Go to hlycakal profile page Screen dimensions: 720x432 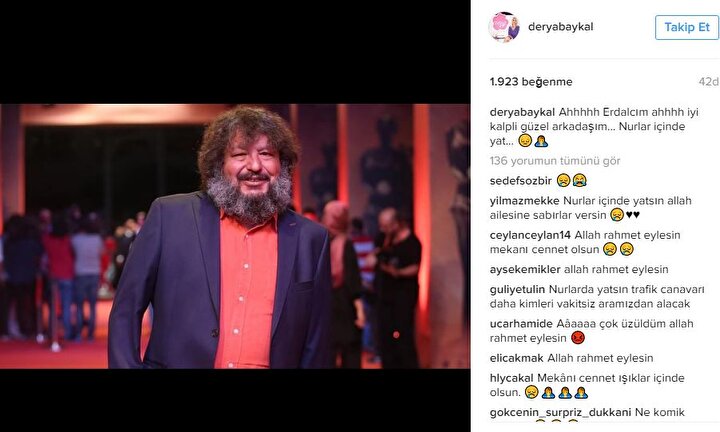click(512, 378)
